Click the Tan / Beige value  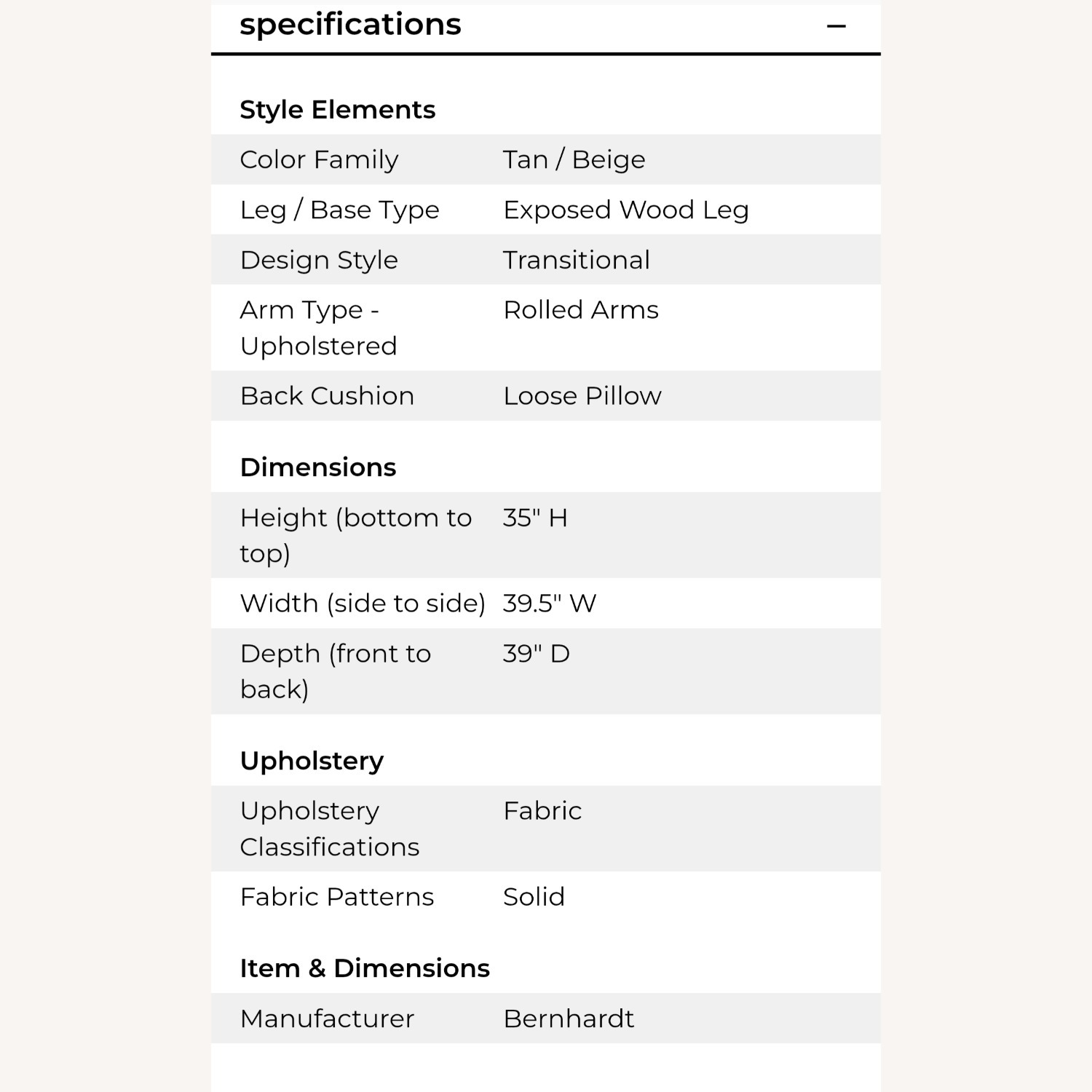pos(574,159)
